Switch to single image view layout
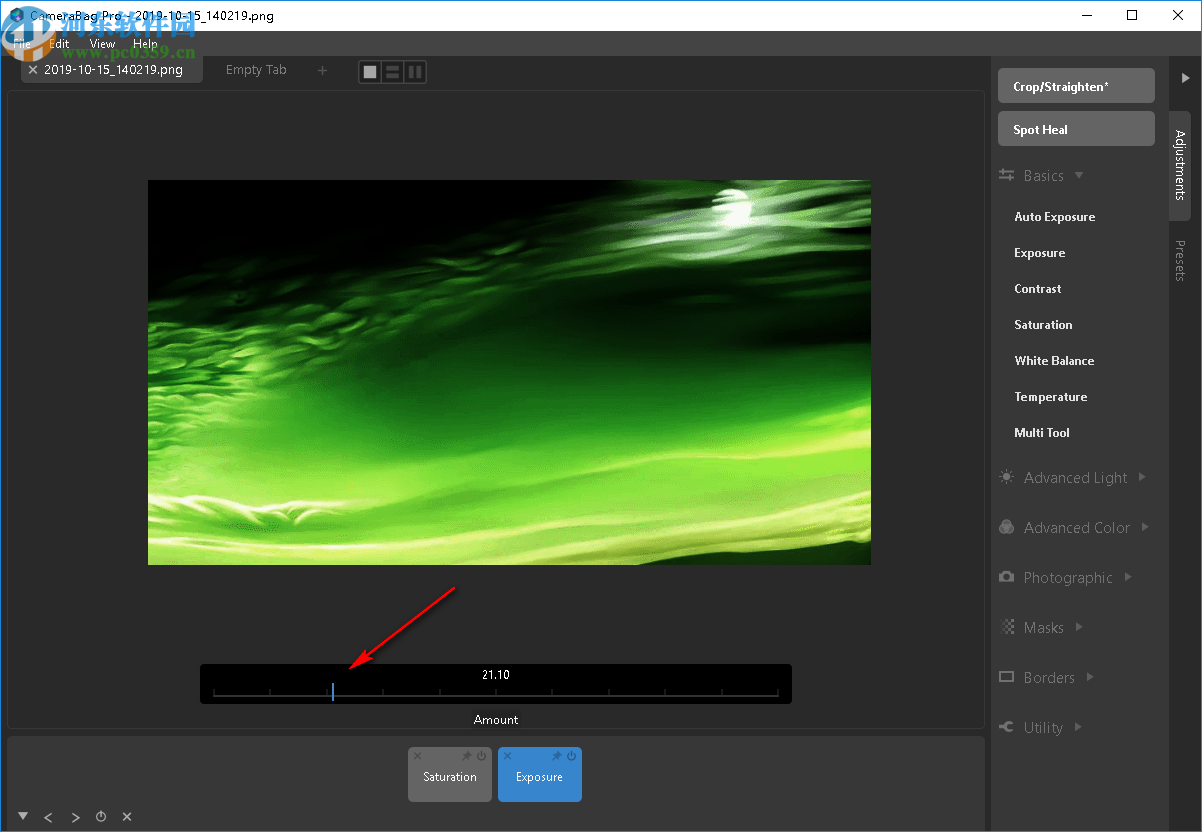 pyautogui.click(x=371, y=72)
